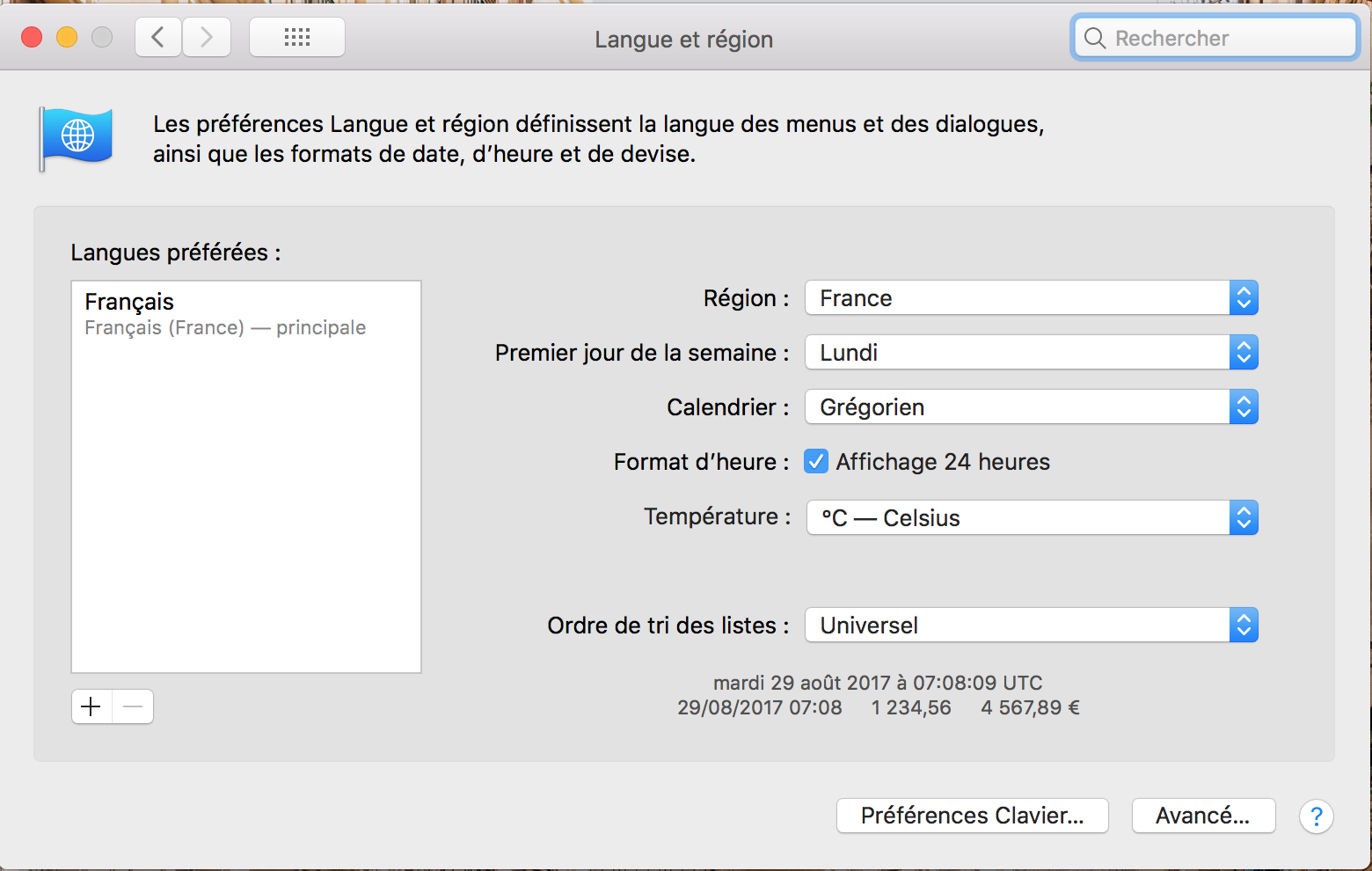The width and height of the screenshot is (1372, 871).
Task: Open Premier jour de la semaine dropdown
Action: [x=1032, y=353]
